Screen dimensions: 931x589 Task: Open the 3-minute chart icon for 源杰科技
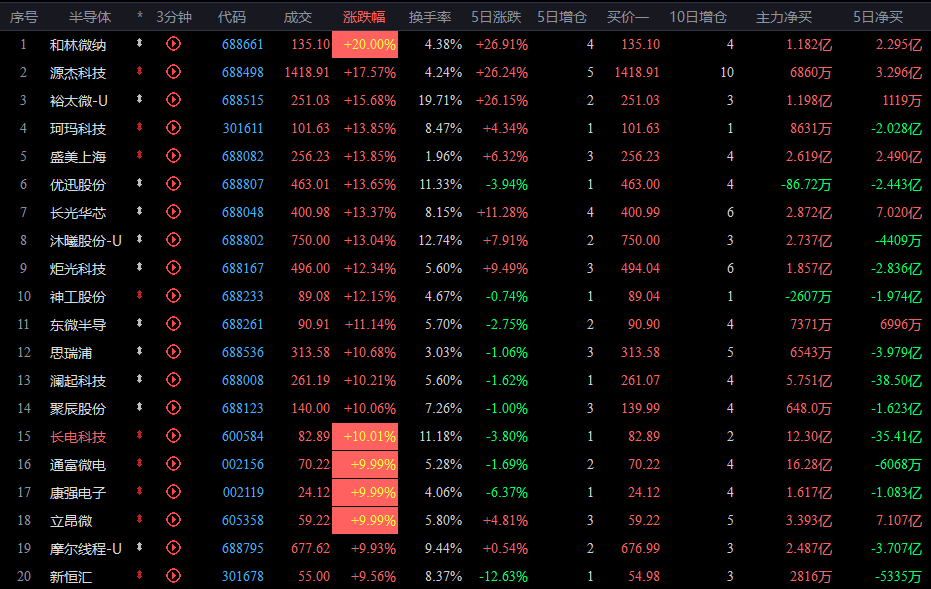[173, 72]
